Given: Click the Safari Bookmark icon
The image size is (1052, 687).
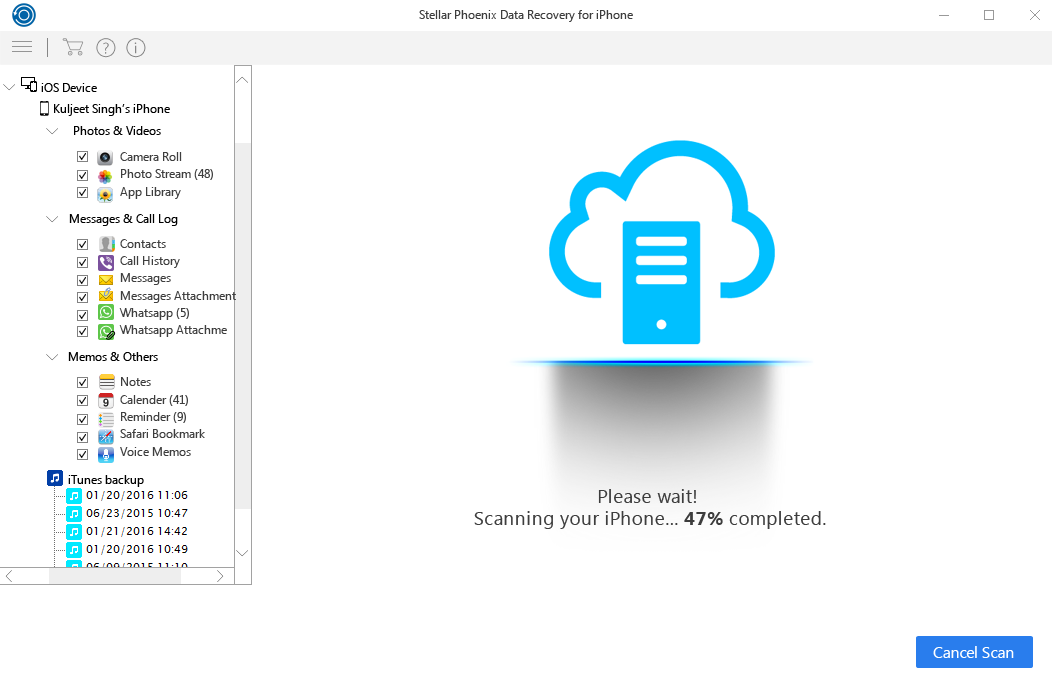Looking at the screenshot, I should [x=106, y=437].
